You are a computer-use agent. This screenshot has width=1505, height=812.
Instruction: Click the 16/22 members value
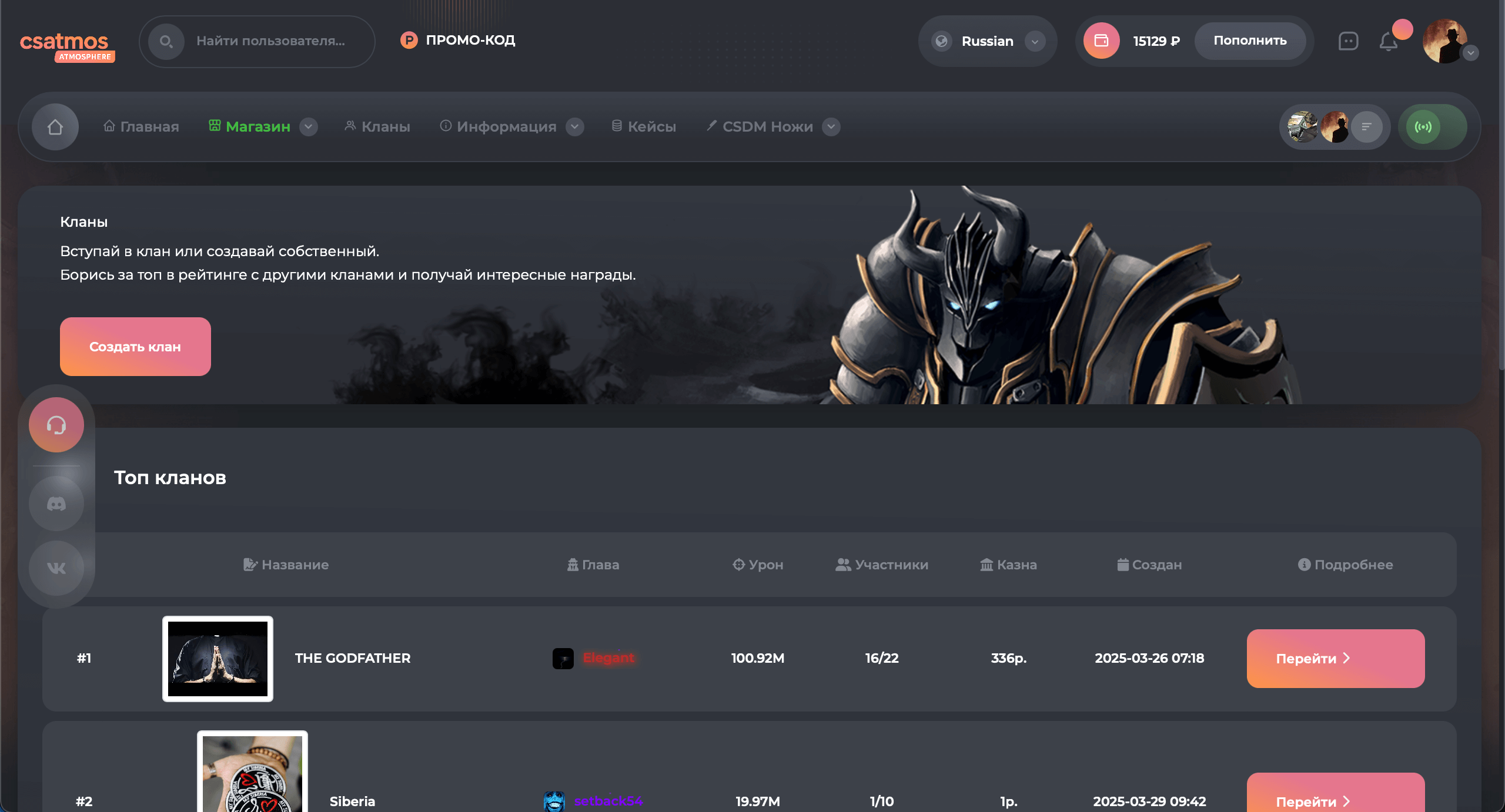882,658
